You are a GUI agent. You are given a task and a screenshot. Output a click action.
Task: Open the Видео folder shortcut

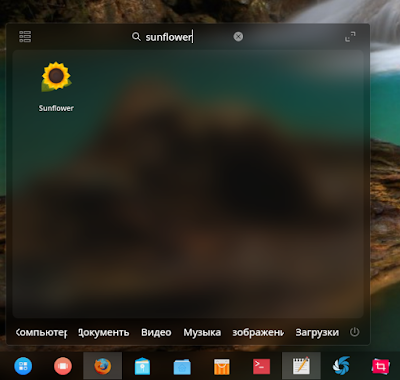click(156, 332)
